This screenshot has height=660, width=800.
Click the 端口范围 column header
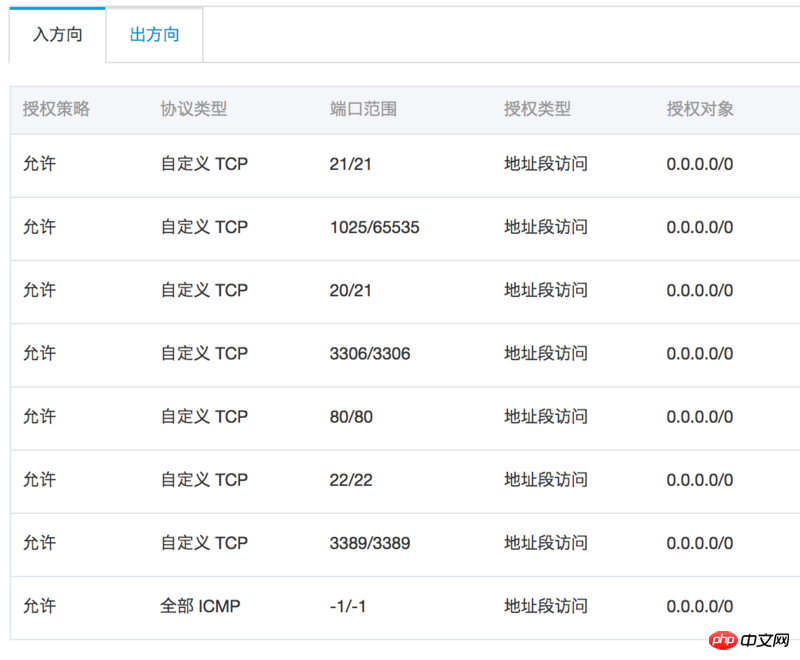[x=363, y=109]
